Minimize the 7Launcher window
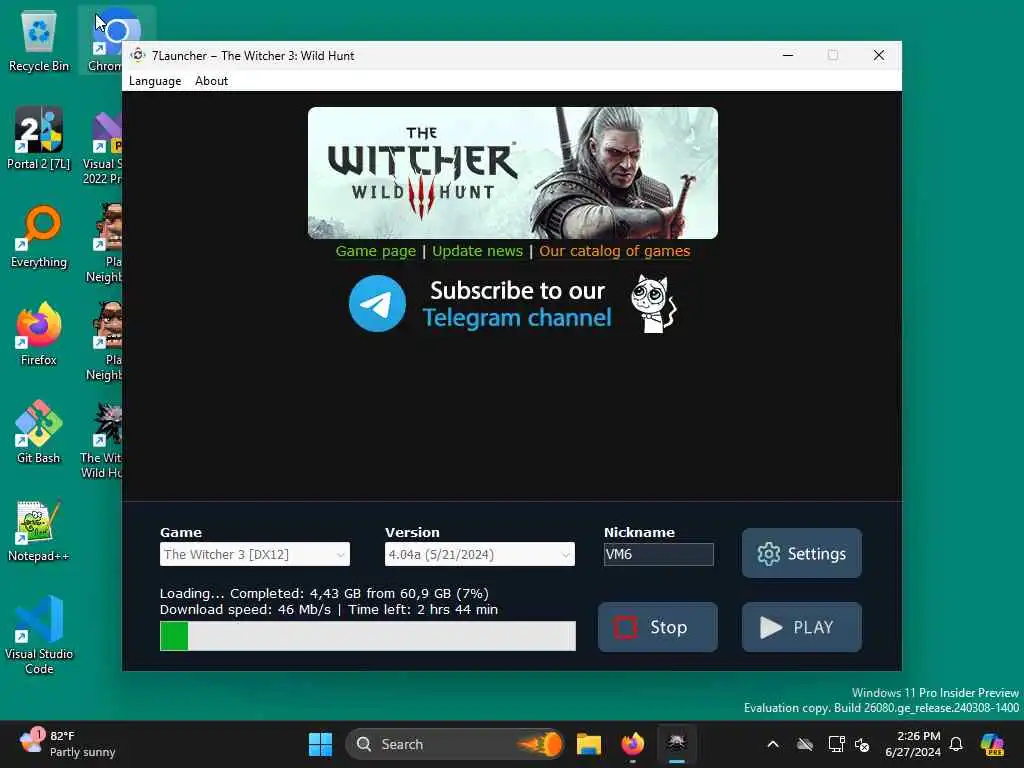Screen dimensions: 1024x768 click(x=788, y=56)
